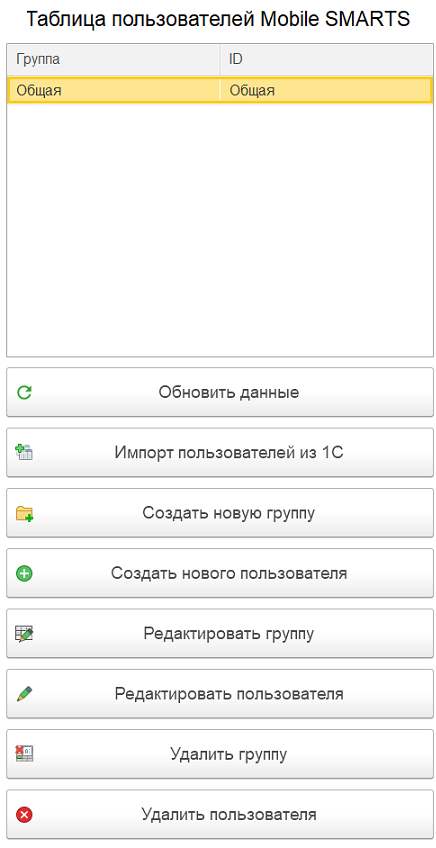Click the ID column header
436x848 pixels.
point(327,59)
